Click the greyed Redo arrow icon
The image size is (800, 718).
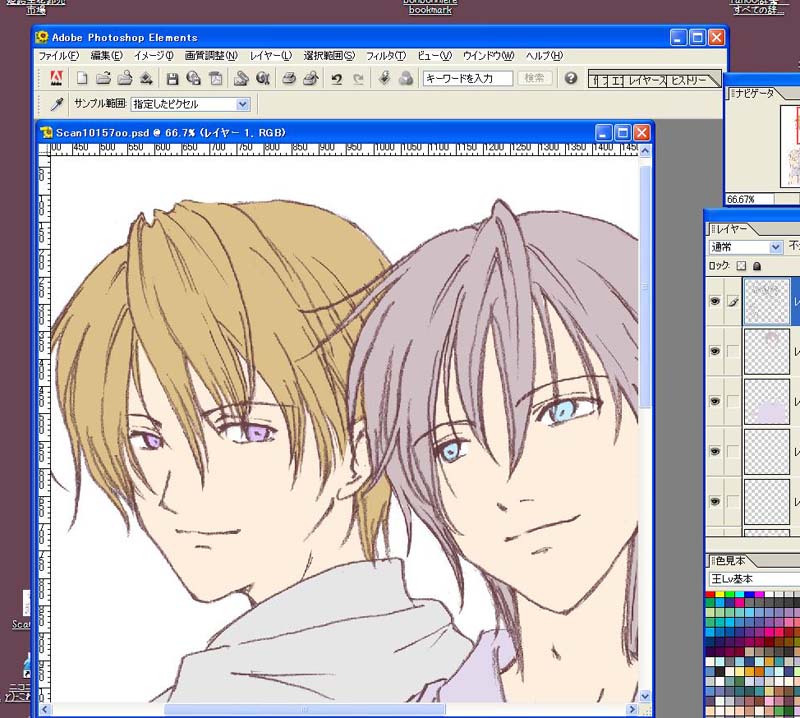tap(359, 79)
